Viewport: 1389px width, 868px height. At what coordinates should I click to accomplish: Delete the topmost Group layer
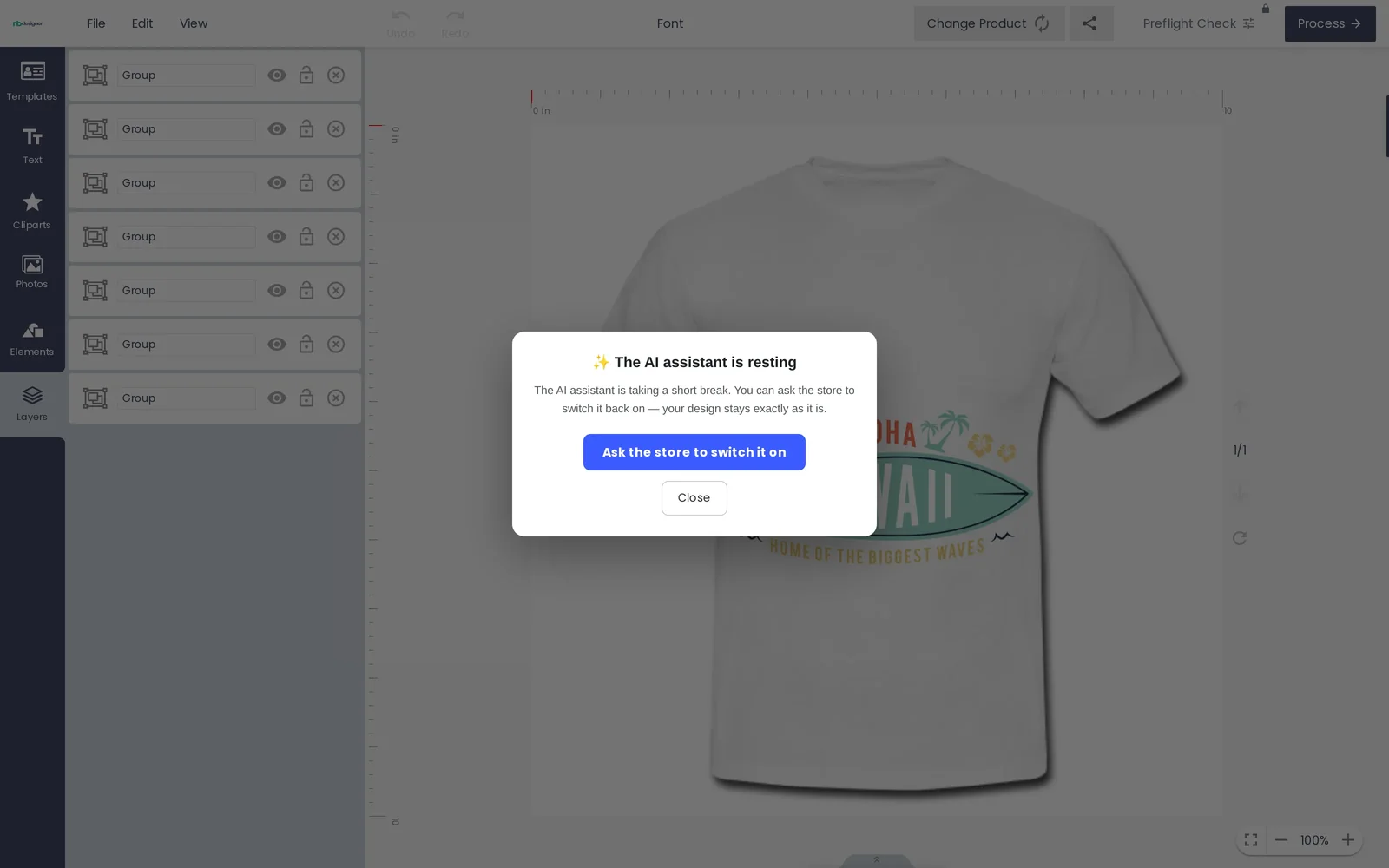click(x=336, y=76)
